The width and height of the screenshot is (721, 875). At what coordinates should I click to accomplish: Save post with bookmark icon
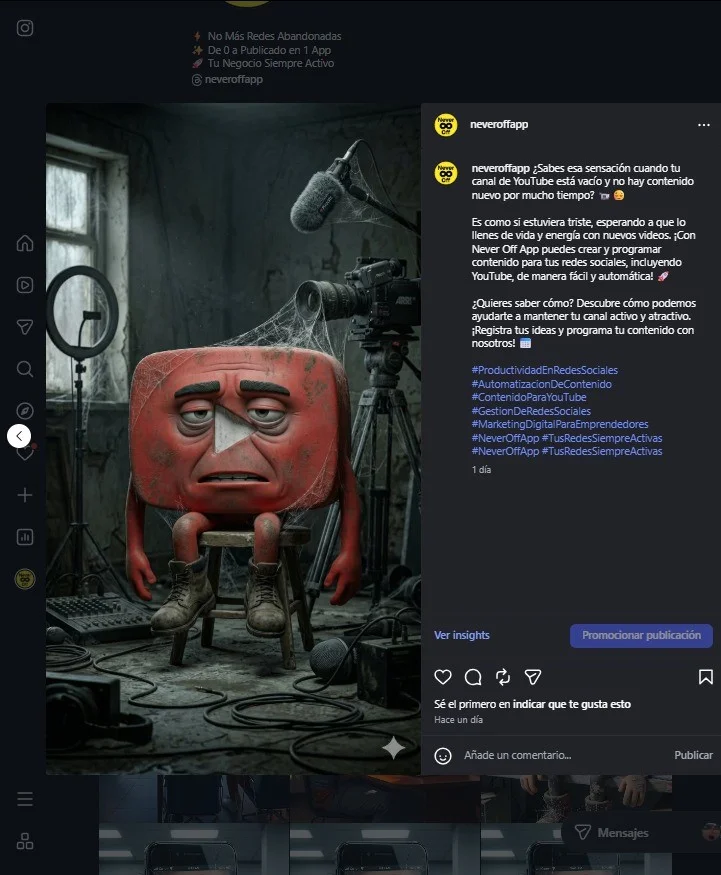click(705, 677)
